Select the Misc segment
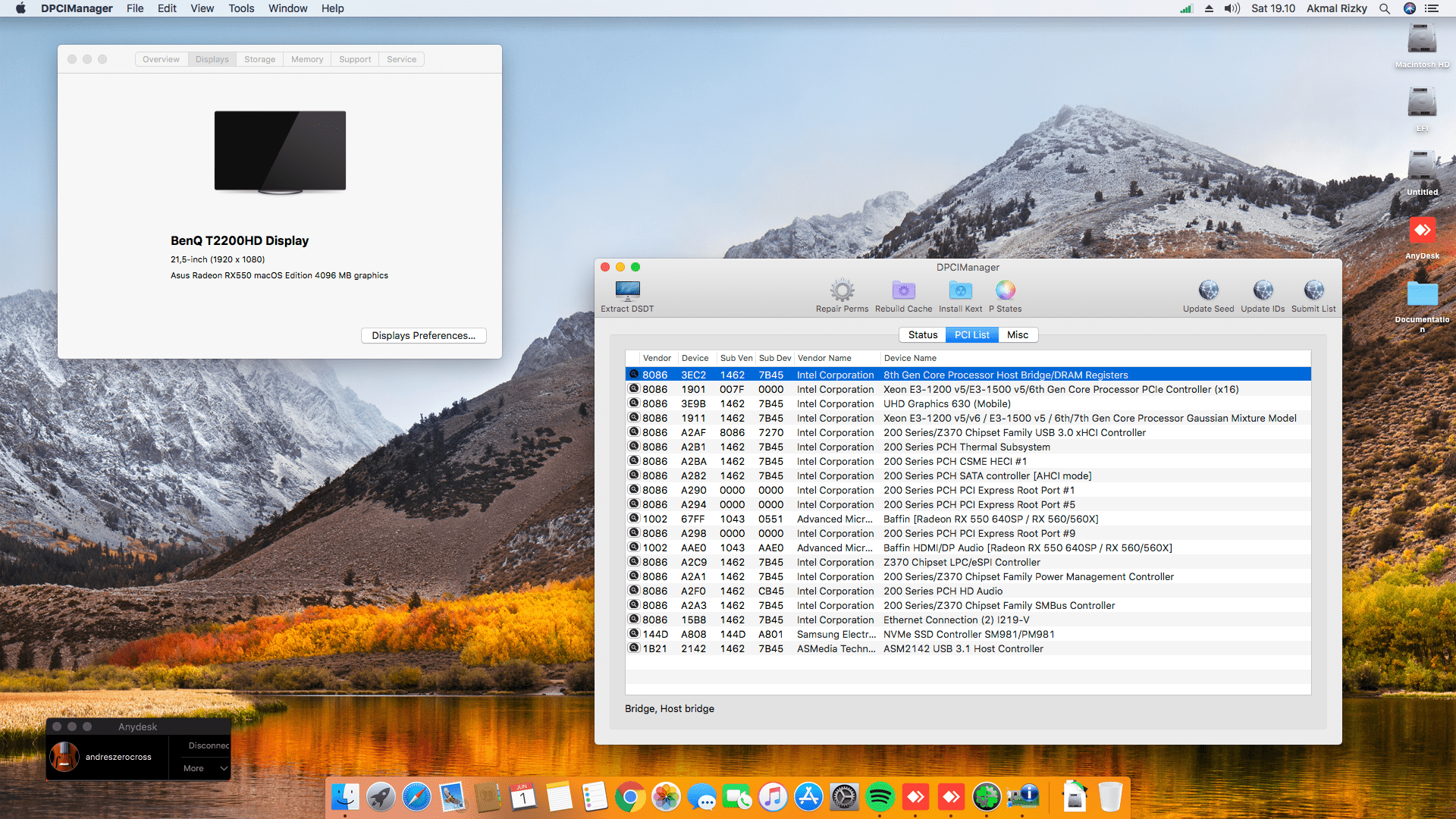1456x819 pixels. [x=1018, y=334]
